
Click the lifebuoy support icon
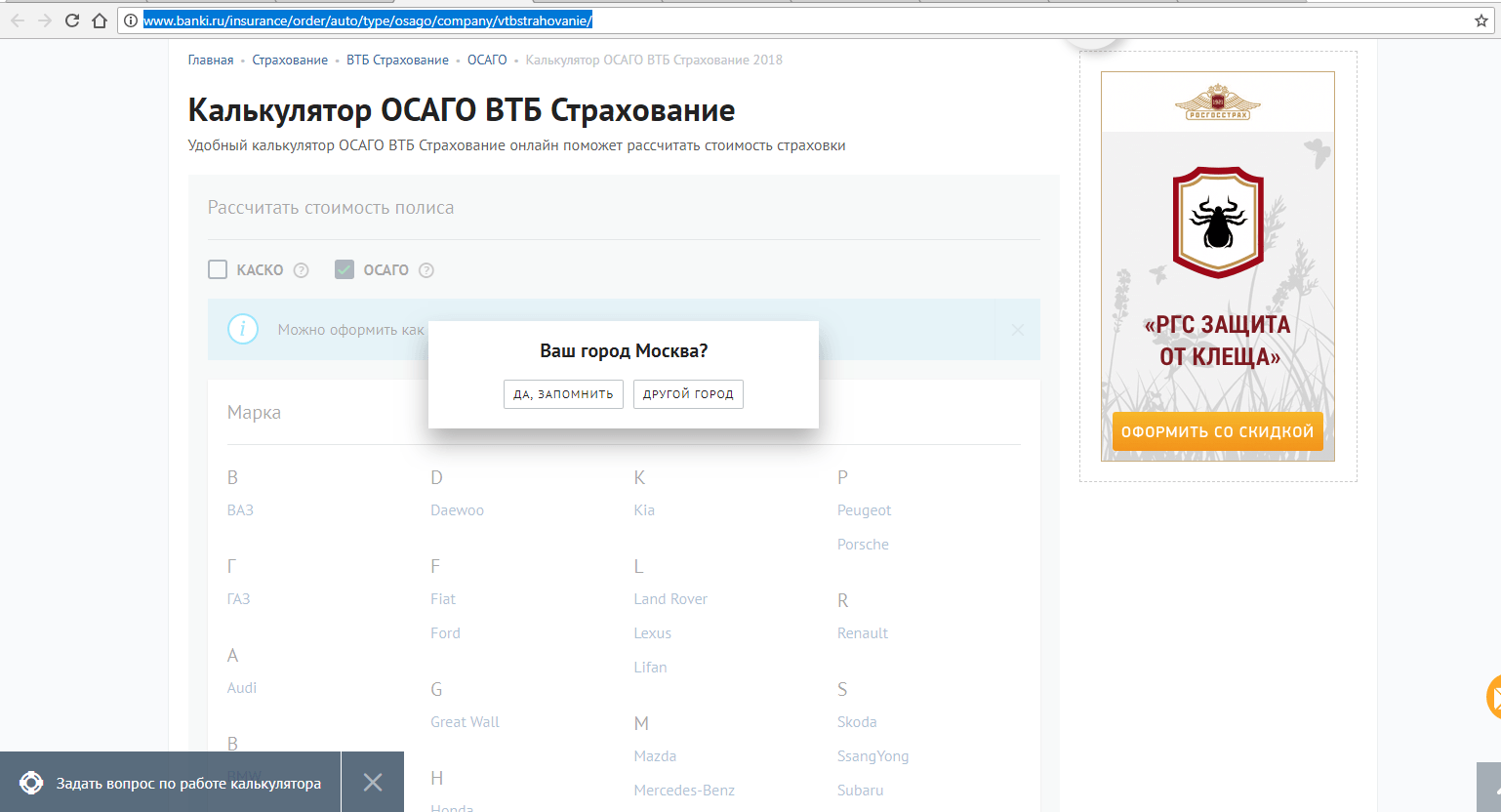[31, 783]
